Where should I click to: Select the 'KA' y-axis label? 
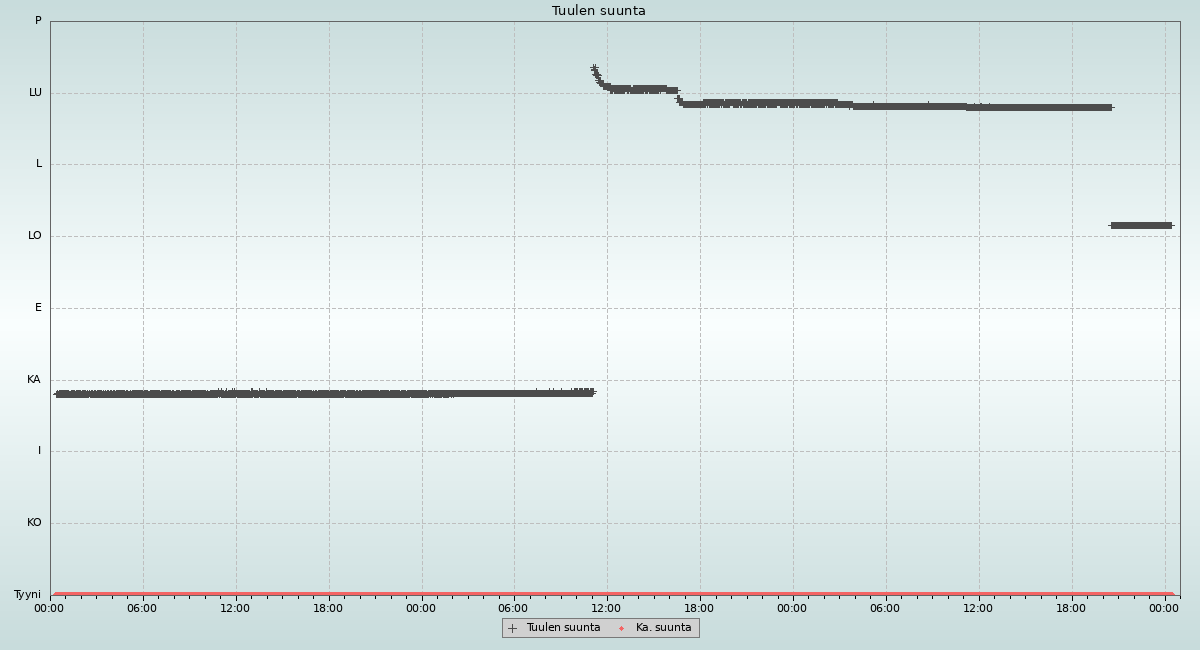[34, 379]
